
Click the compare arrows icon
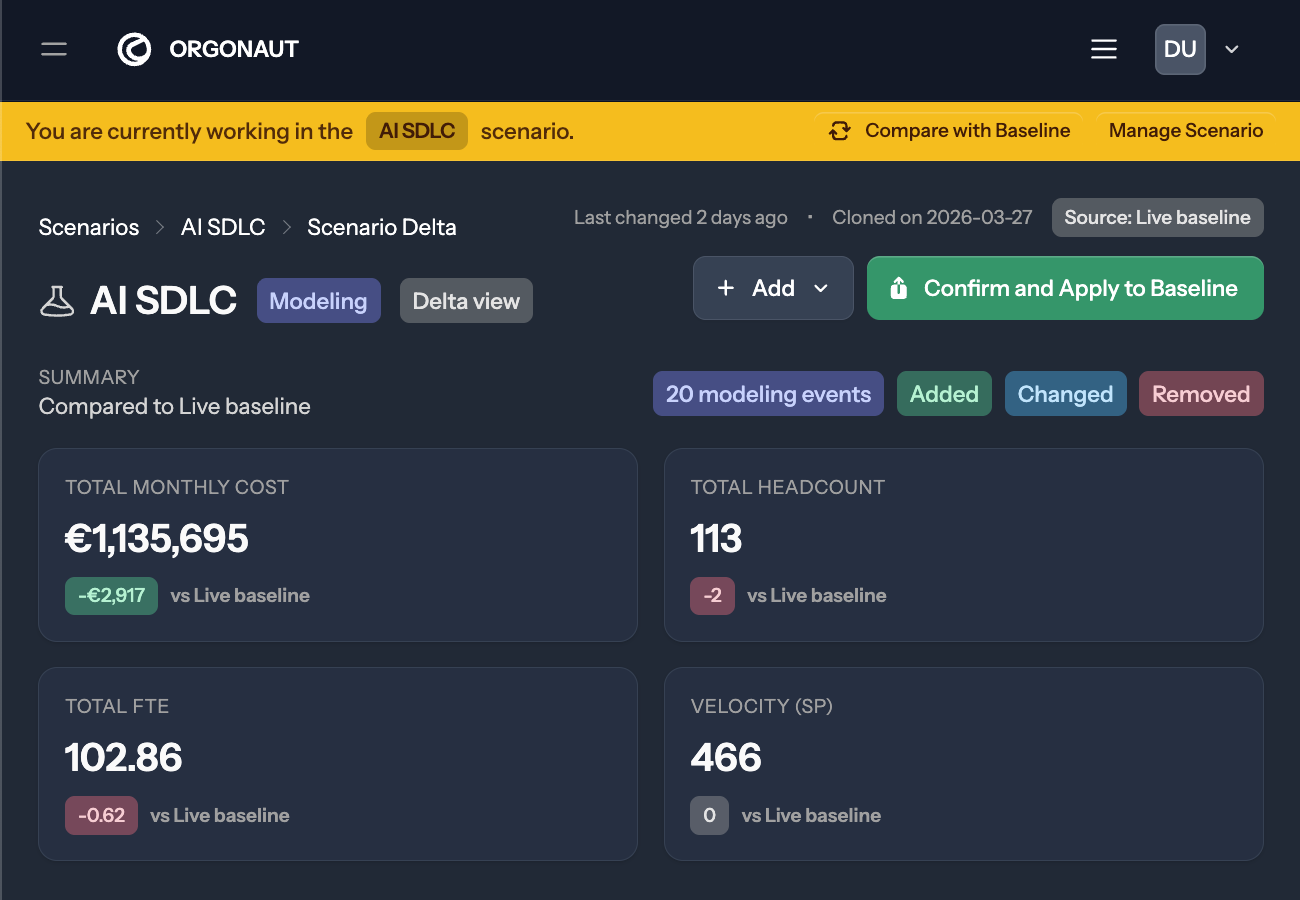840,131
